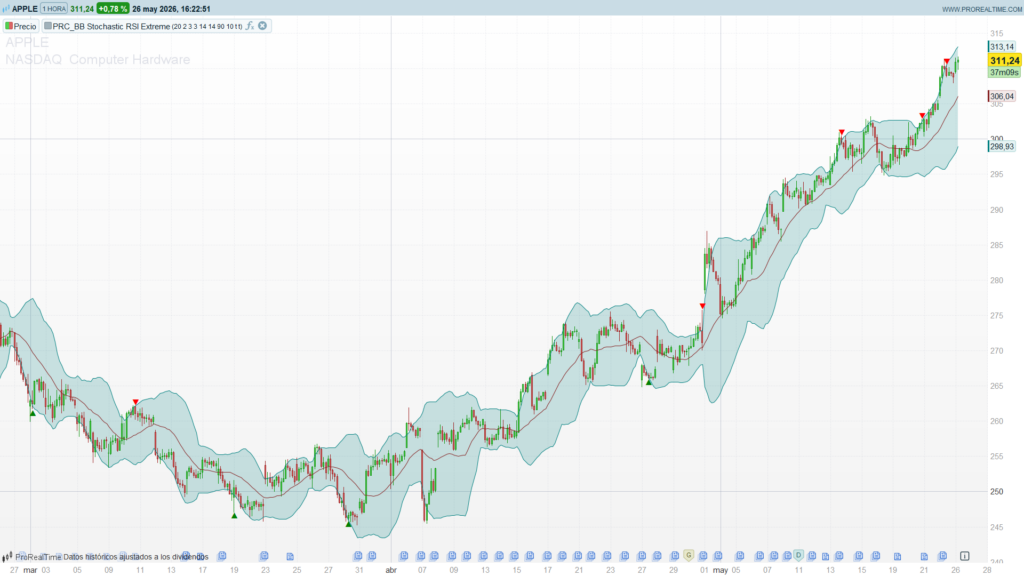The height and width of the screenshot is (576, 1024).
Task: Click the green buy signal near 19 March
Action: coord(234,516)
